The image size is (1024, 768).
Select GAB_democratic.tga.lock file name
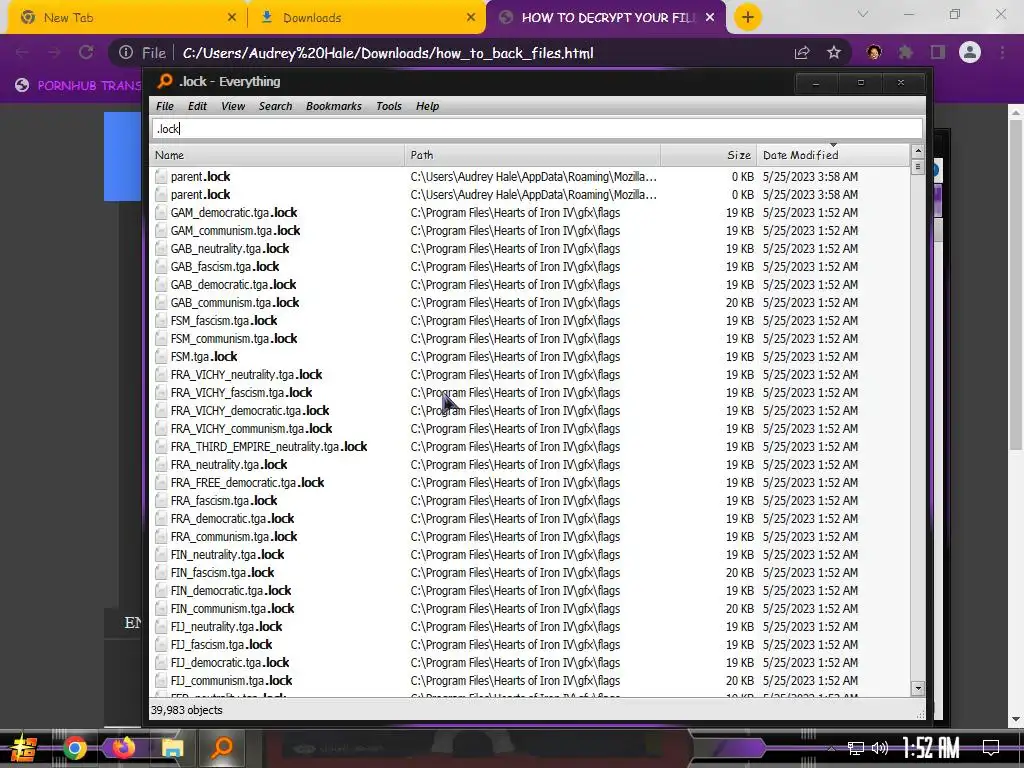(233, 285)
